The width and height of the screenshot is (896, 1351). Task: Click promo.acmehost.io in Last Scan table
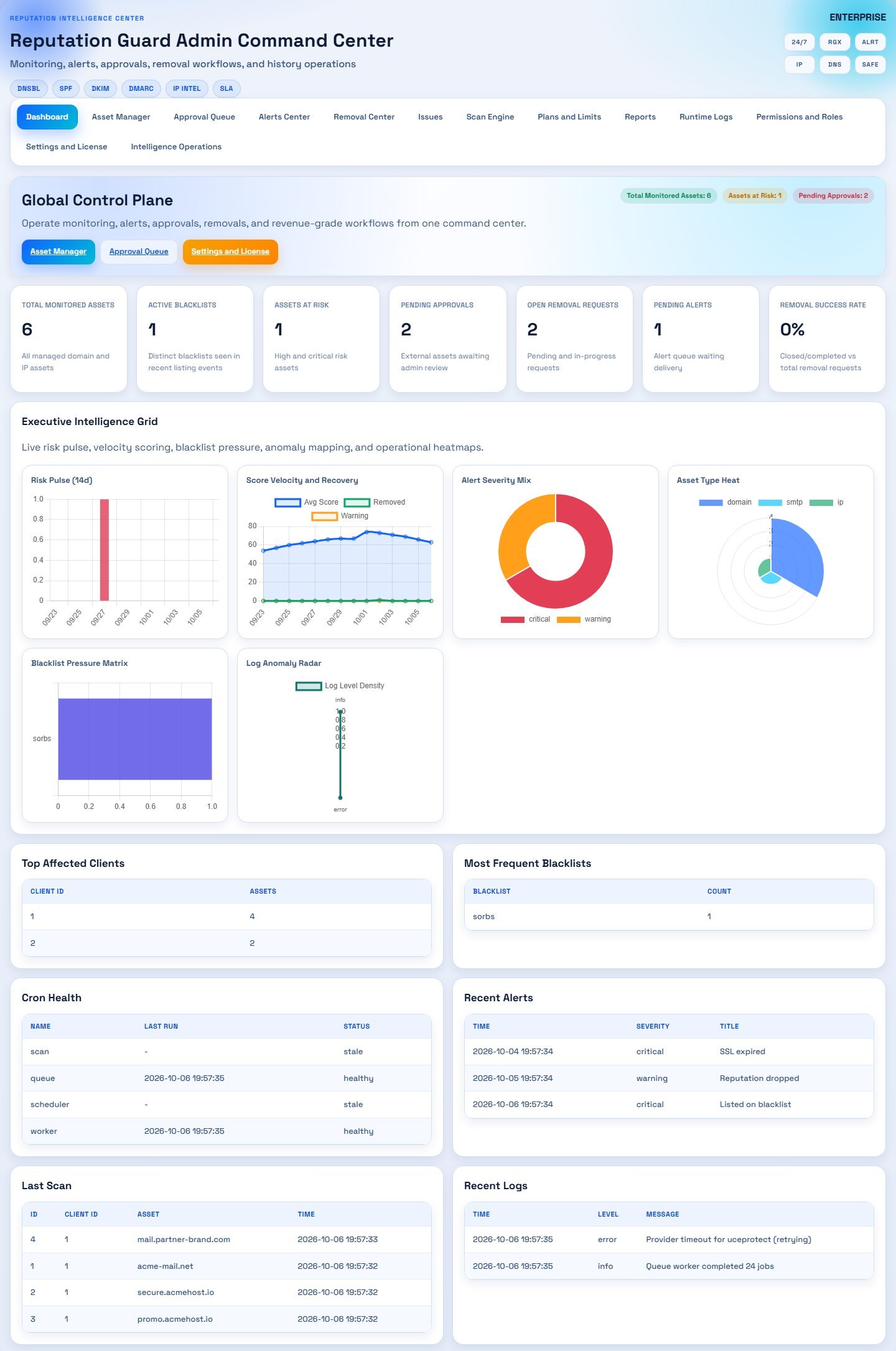click(175, 1319)
